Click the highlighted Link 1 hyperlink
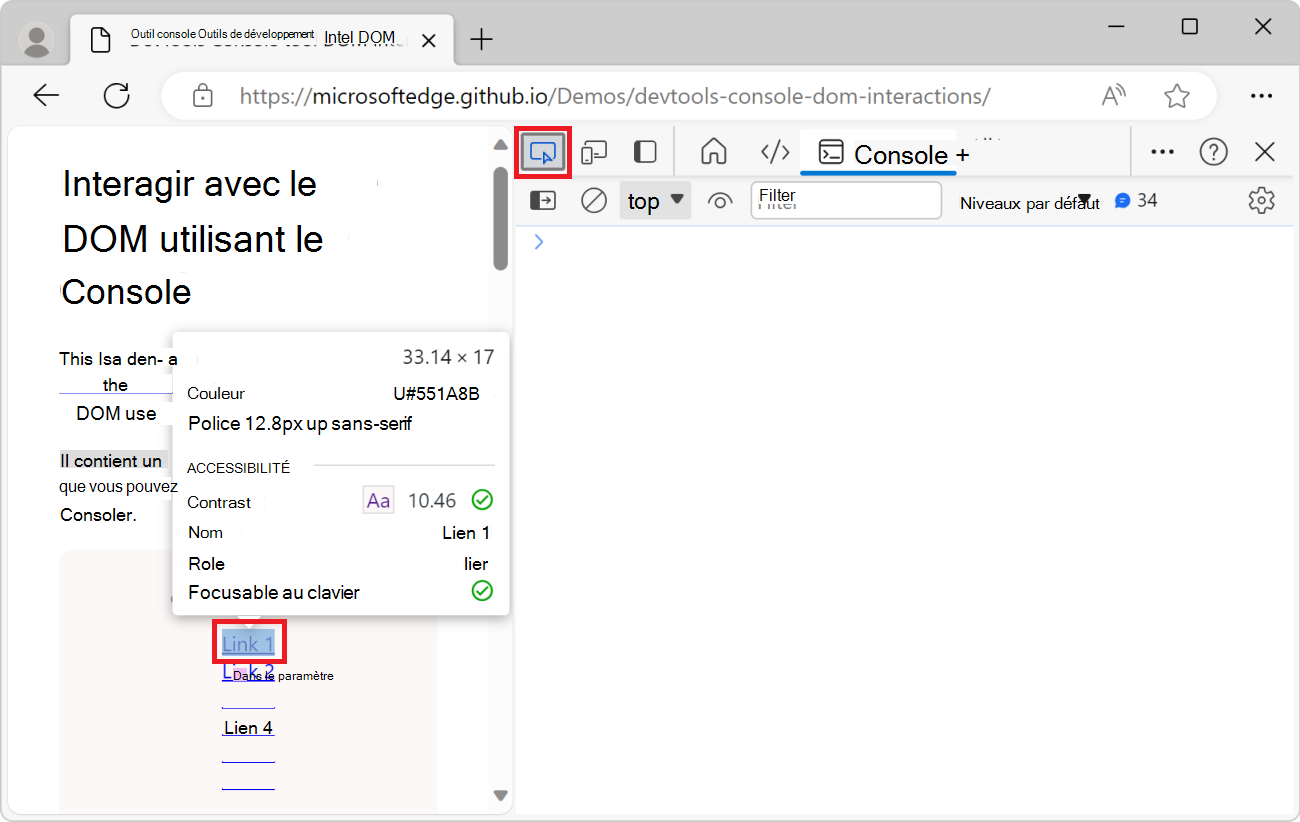 [248, 643]
